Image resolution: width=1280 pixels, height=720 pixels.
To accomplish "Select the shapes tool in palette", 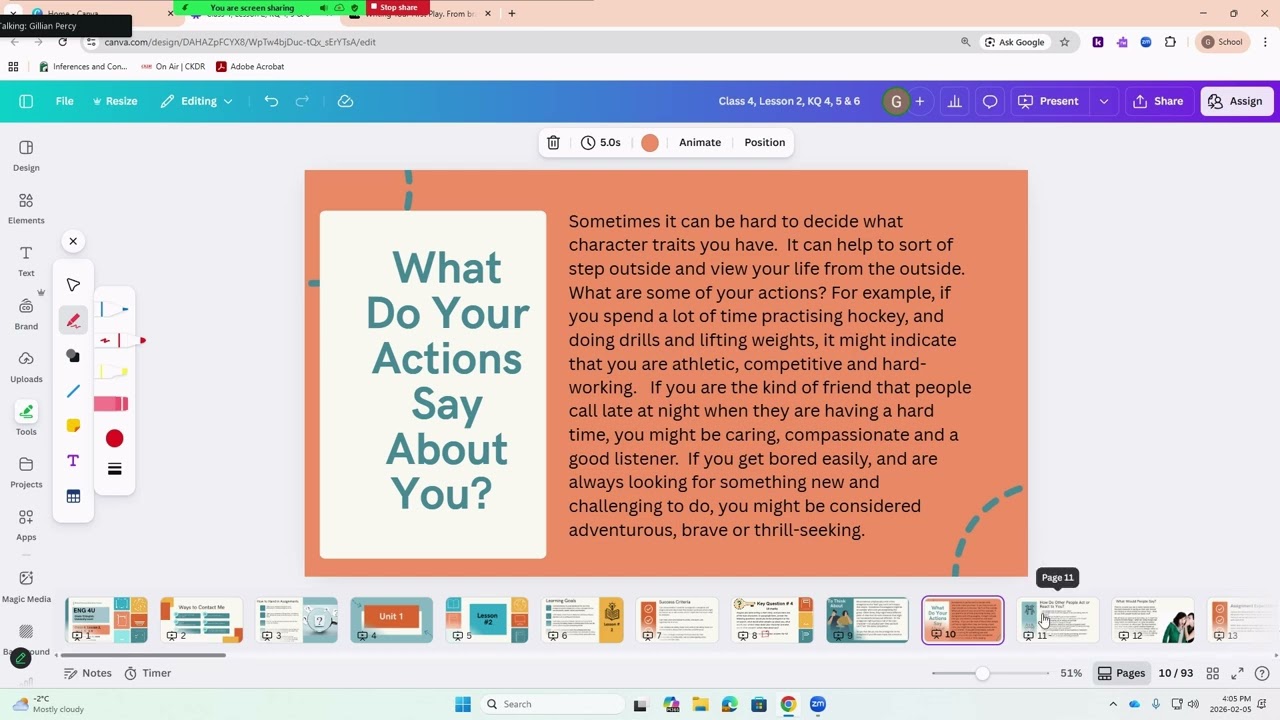I will coord(73,356).
